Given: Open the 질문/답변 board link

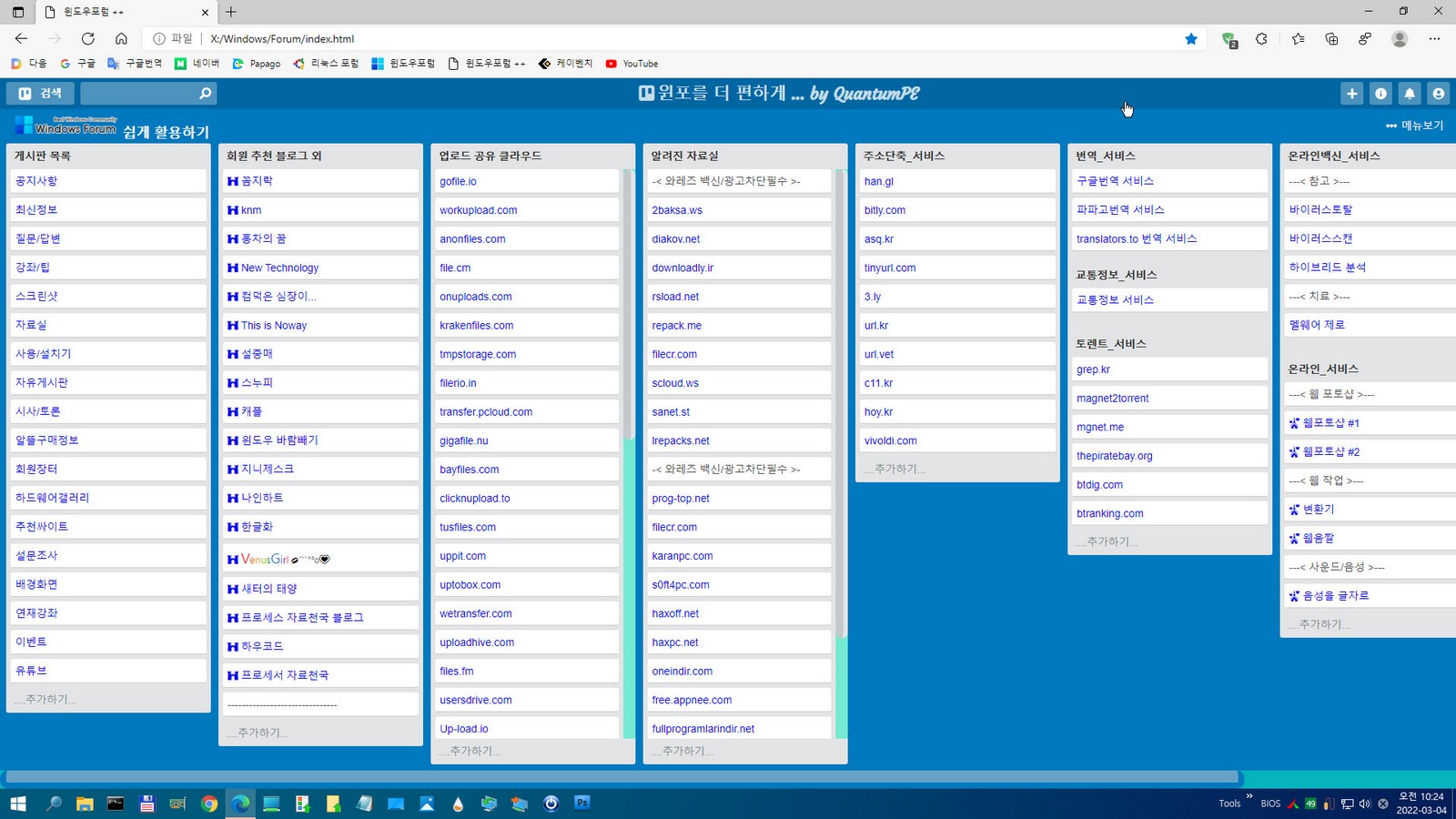Looking at the screenshot, I should (x=108, y=238).
